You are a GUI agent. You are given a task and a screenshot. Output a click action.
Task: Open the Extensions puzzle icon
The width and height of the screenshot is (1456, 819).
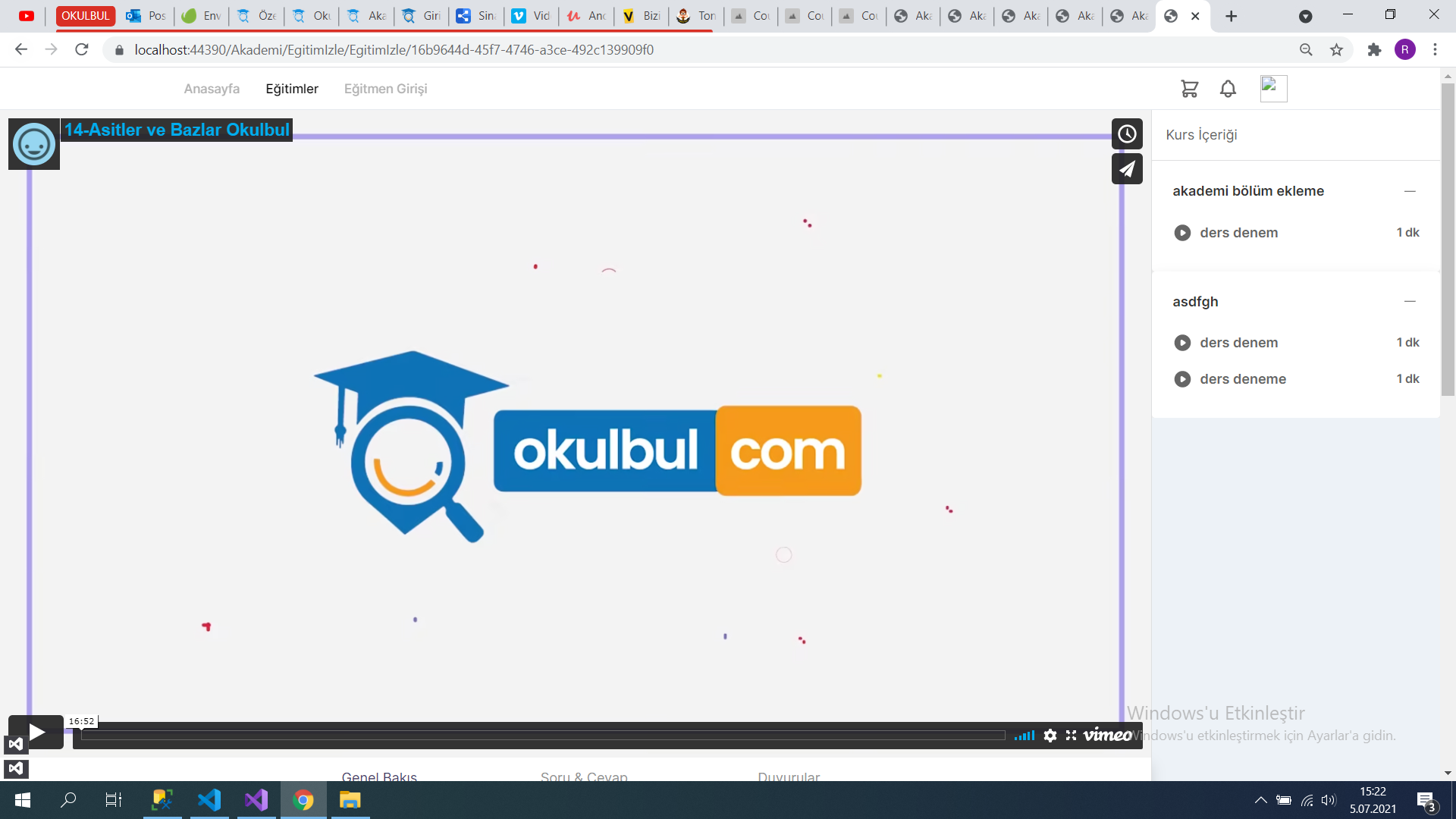pyautogui.click(x=1374, y=50)
